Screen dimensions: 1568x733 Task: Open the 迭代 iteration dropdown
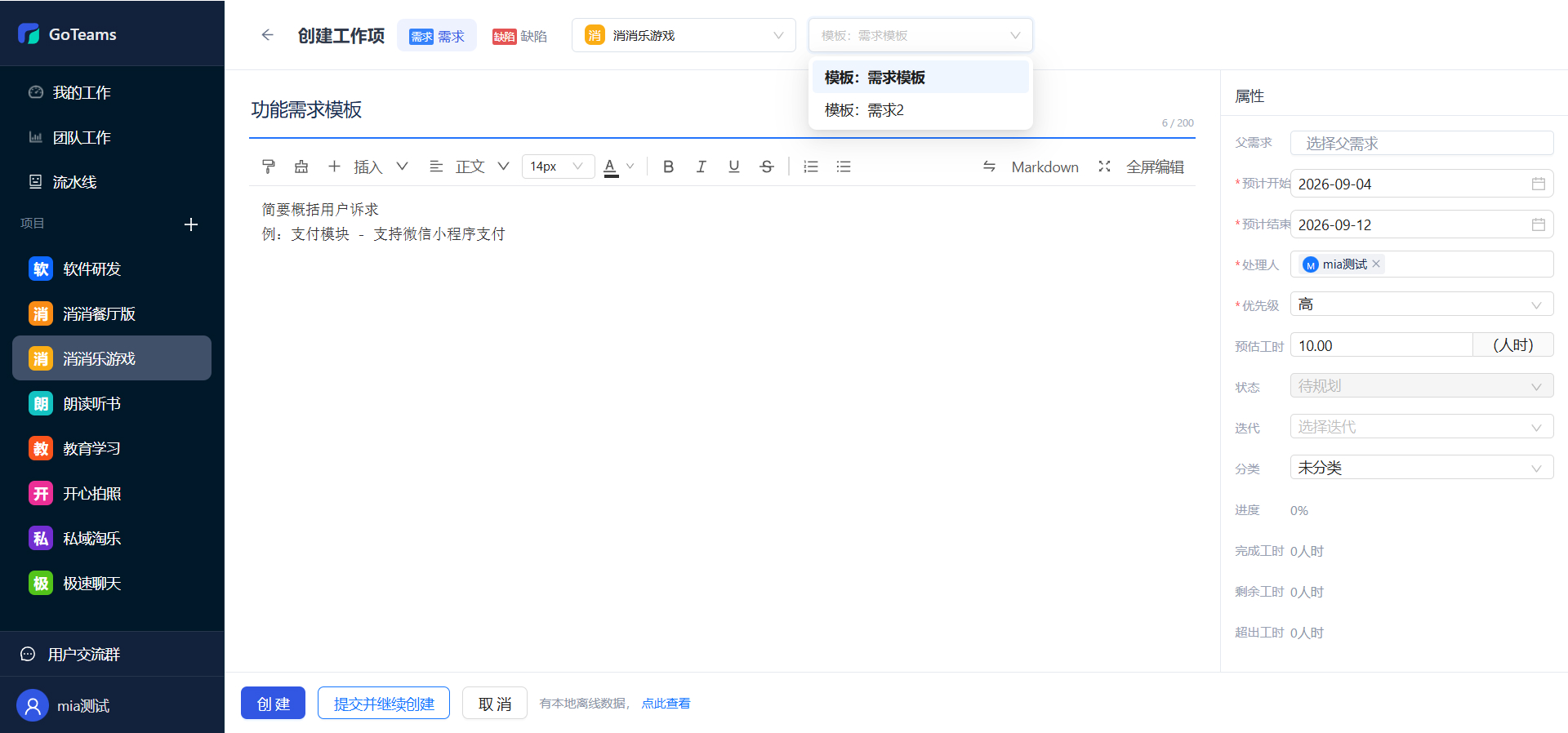[x=1422, y=427]
